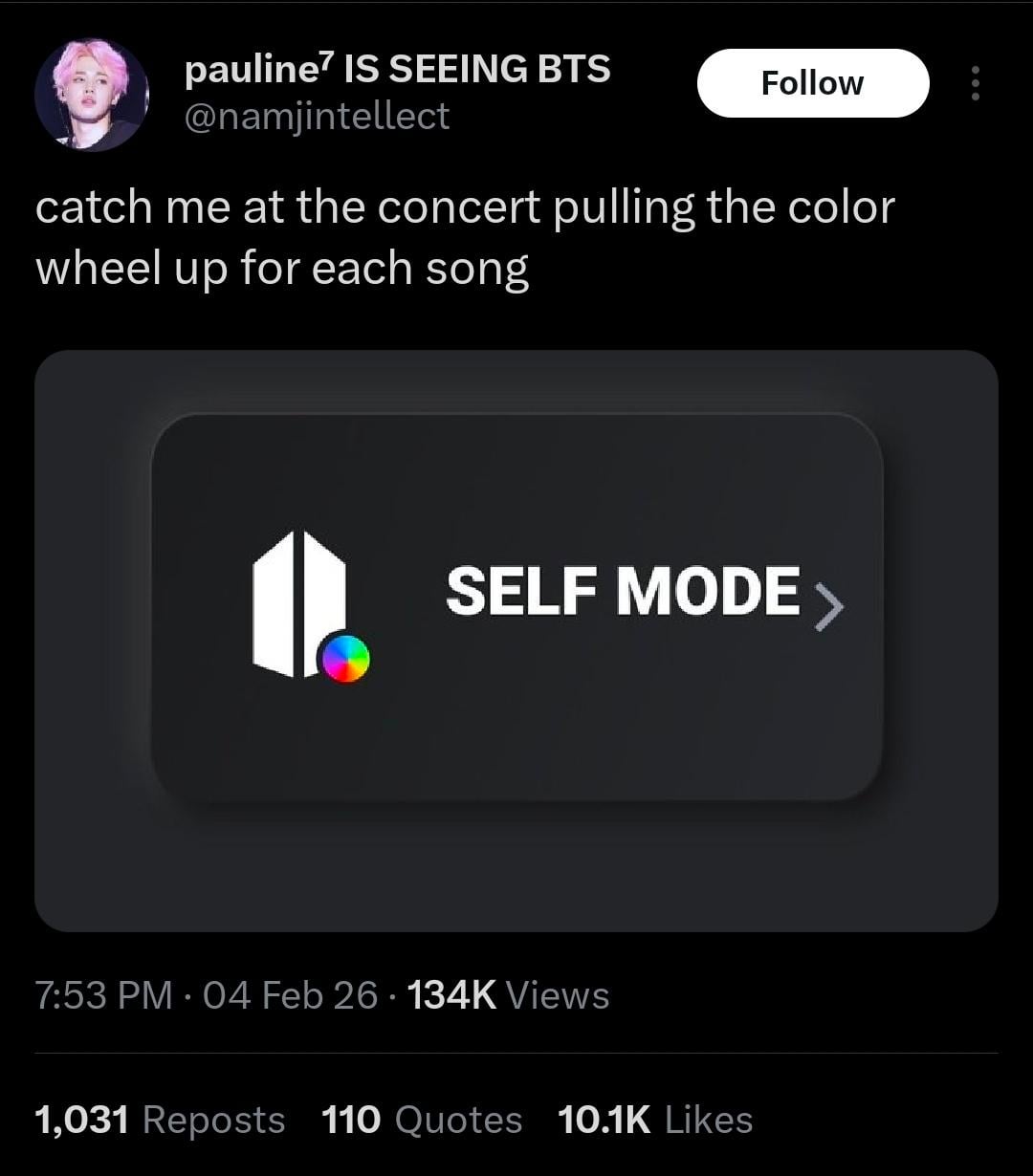The width and height of the screenshot is (1033, 1176).
Task: Open the pauline IS SEEING BTS profile name
Action: pyautogui.click(x=397, y=69)
